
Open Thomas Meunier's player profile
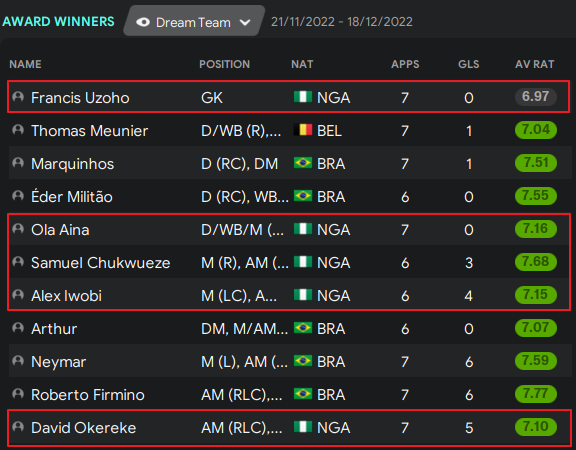[x=90, y=131]
